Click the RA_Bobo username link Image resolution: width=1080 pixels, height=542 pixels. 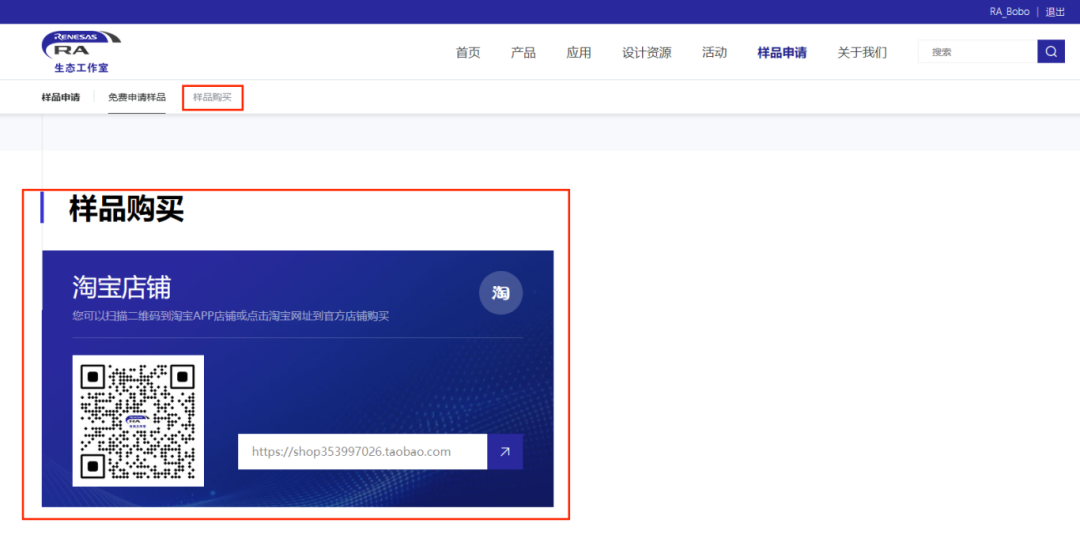click(1010, 12)
